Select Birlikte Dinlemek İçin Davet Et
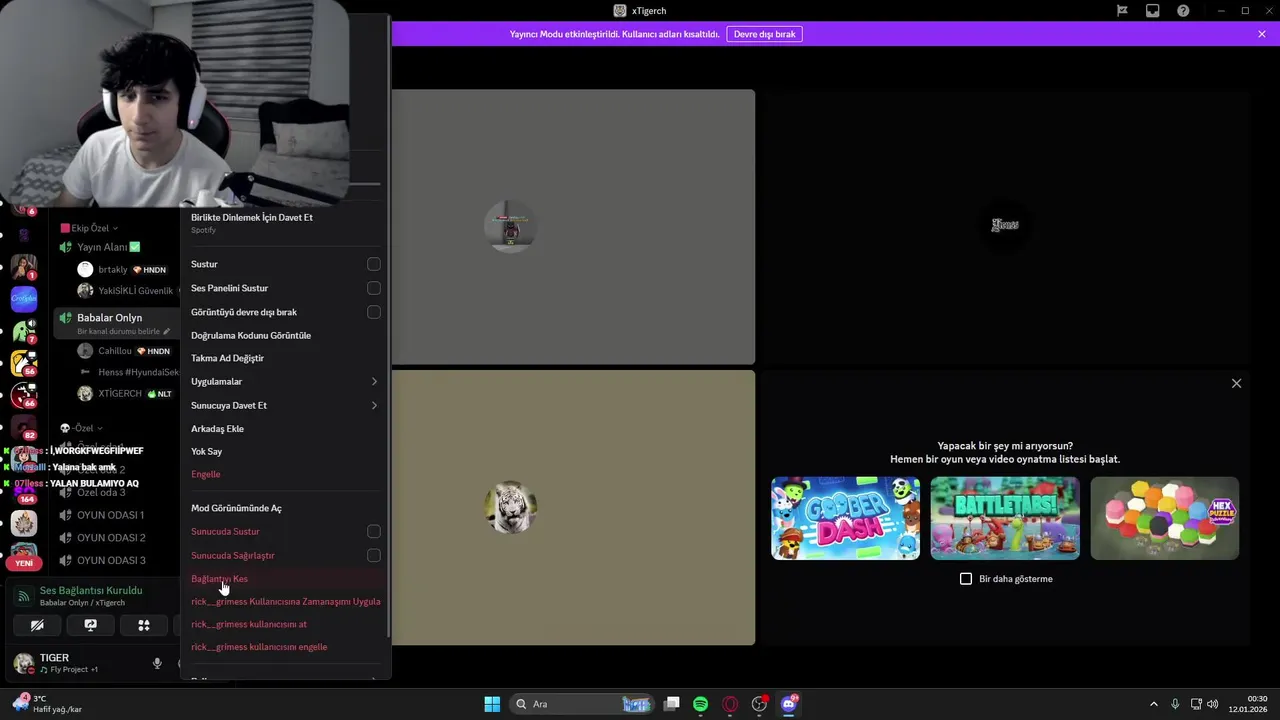Image resolution: width=1280 pixels, height=720 pixels. (285, 222)
